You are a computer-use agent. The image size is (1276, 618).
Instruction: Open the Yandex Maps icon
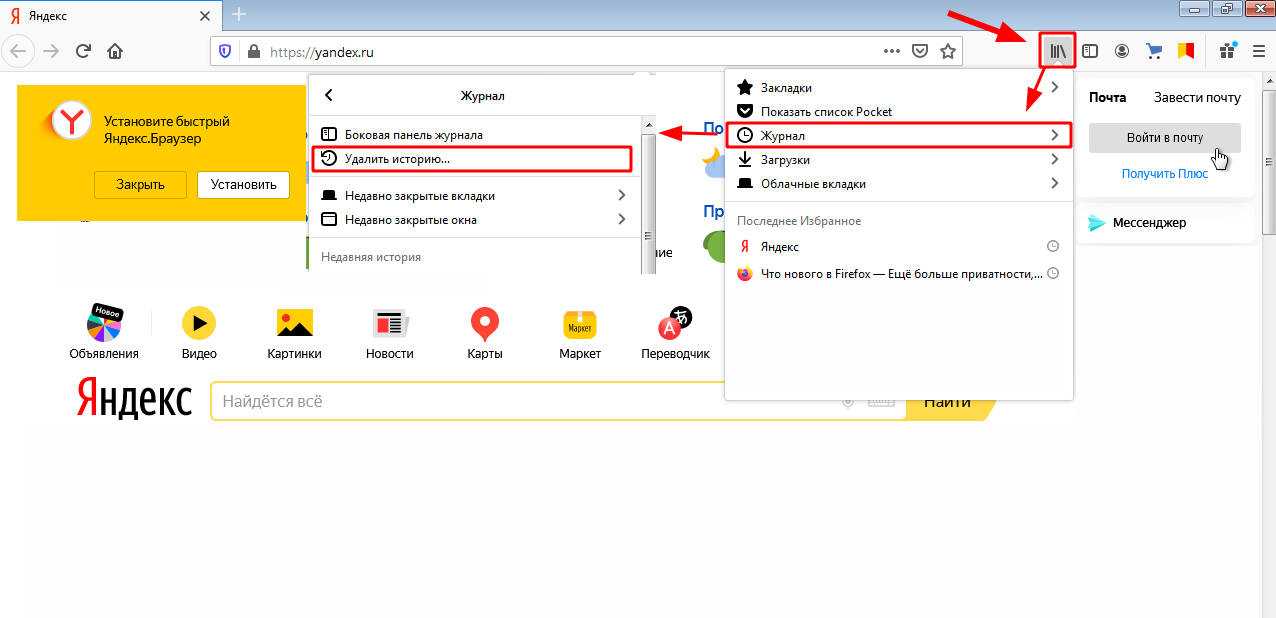click(484, 332)
